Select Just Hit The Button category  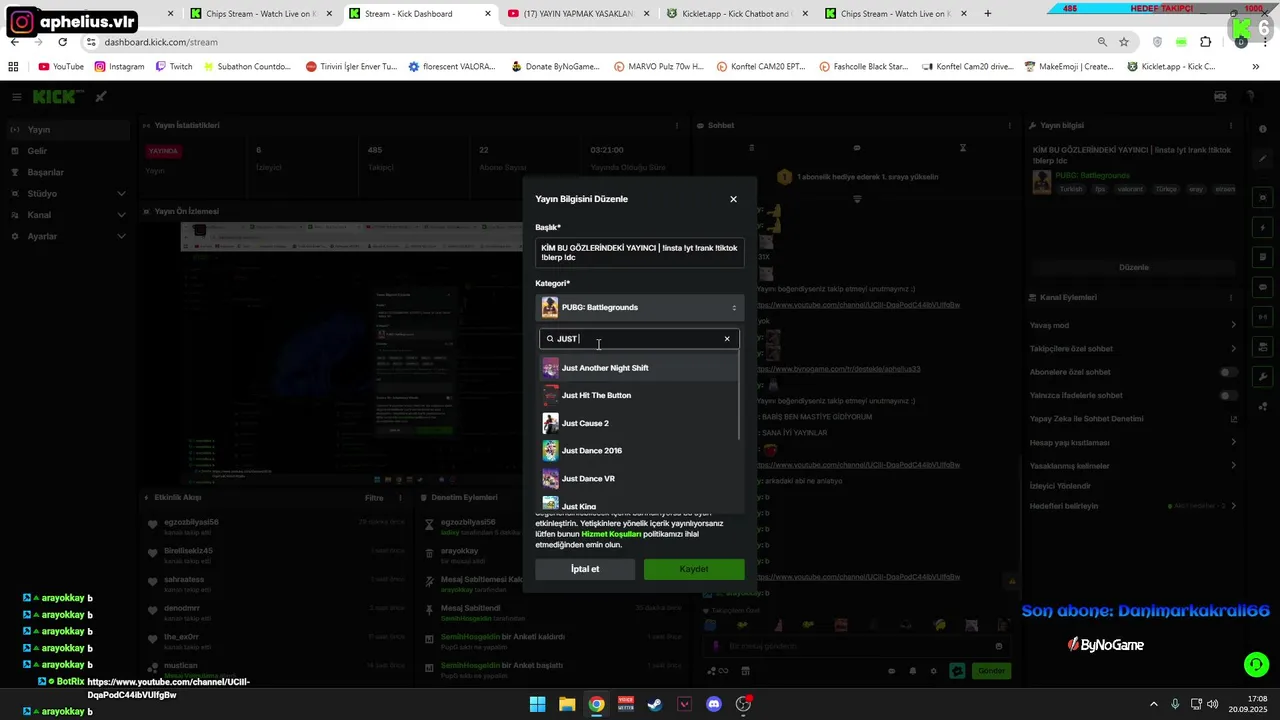tap(639, 395)
